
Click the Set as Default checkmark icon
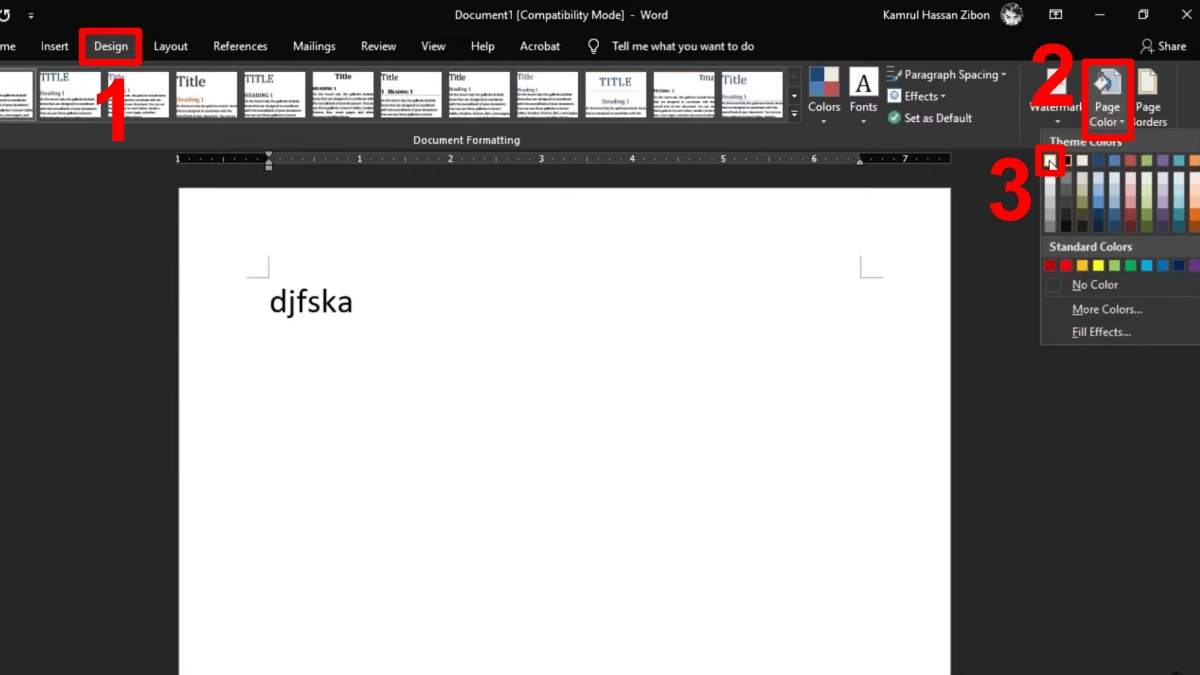(895, 118)
